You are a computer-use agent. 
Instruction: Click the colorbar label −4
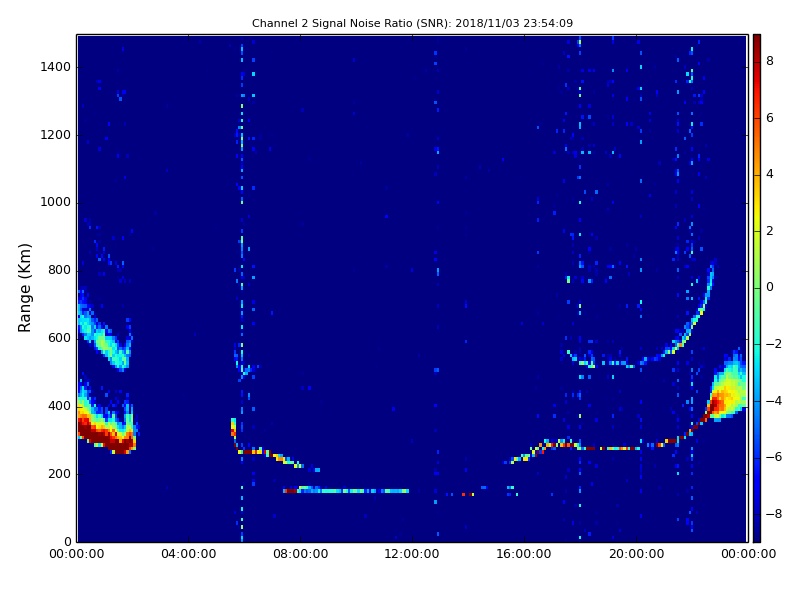click(774, 401)
